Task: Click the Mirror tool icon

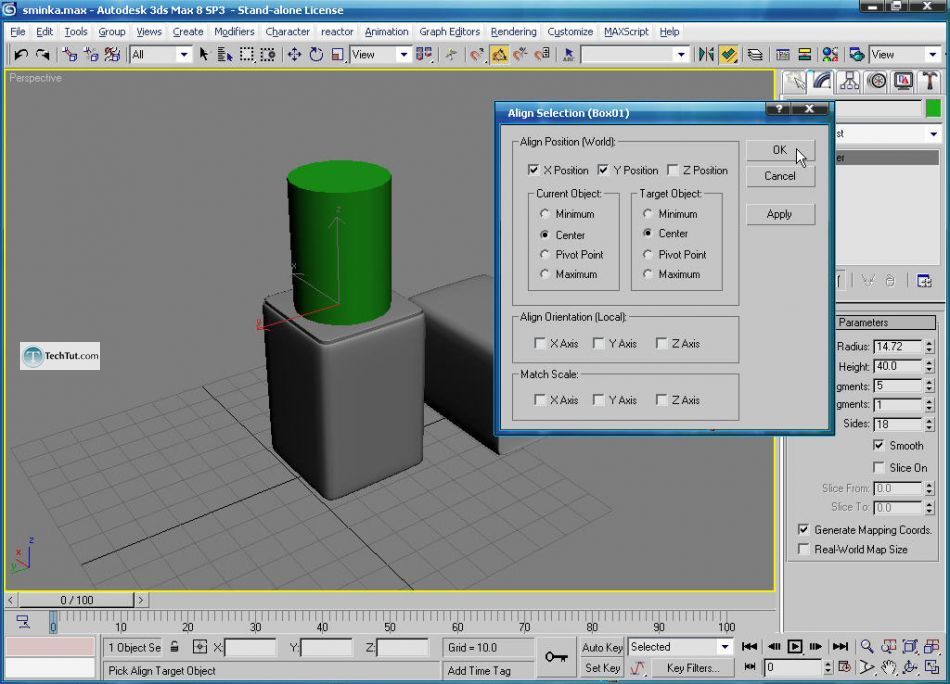Action: click(706, 54)
